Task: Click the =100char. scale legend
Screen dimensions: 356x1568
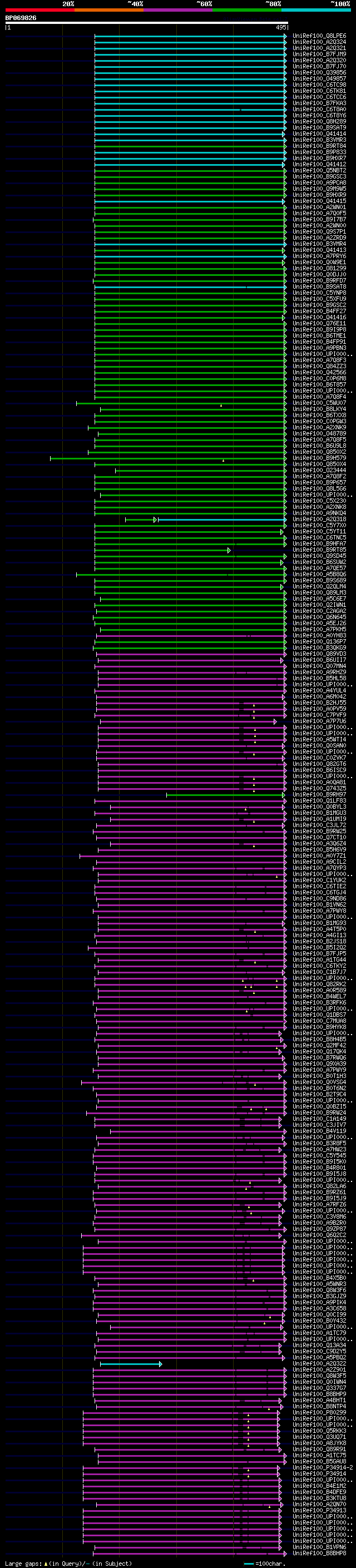Action: click(x=264, y=1563)
